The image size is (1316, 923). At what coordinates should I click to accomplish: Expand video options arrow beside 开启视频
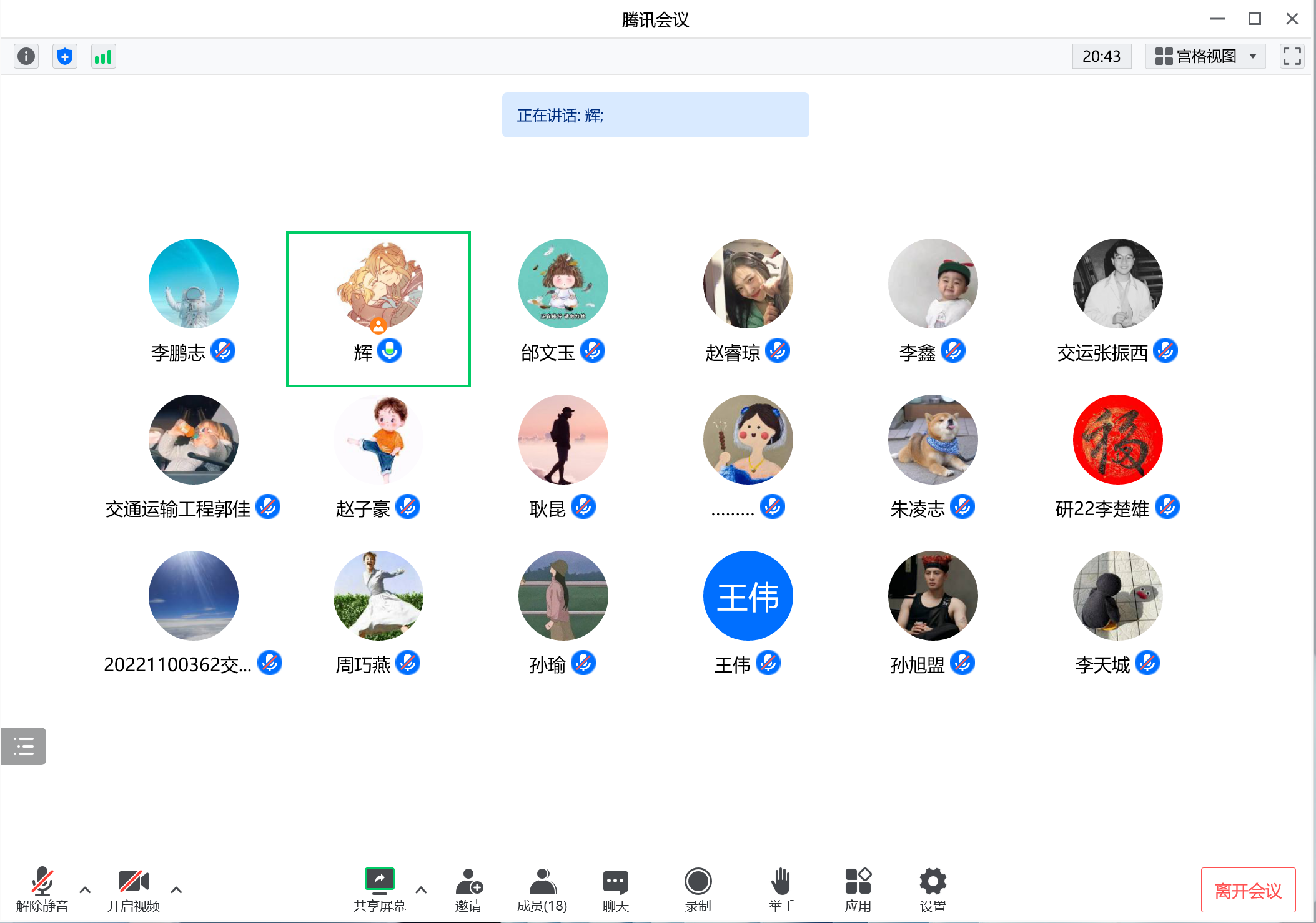tap(176, 889)
